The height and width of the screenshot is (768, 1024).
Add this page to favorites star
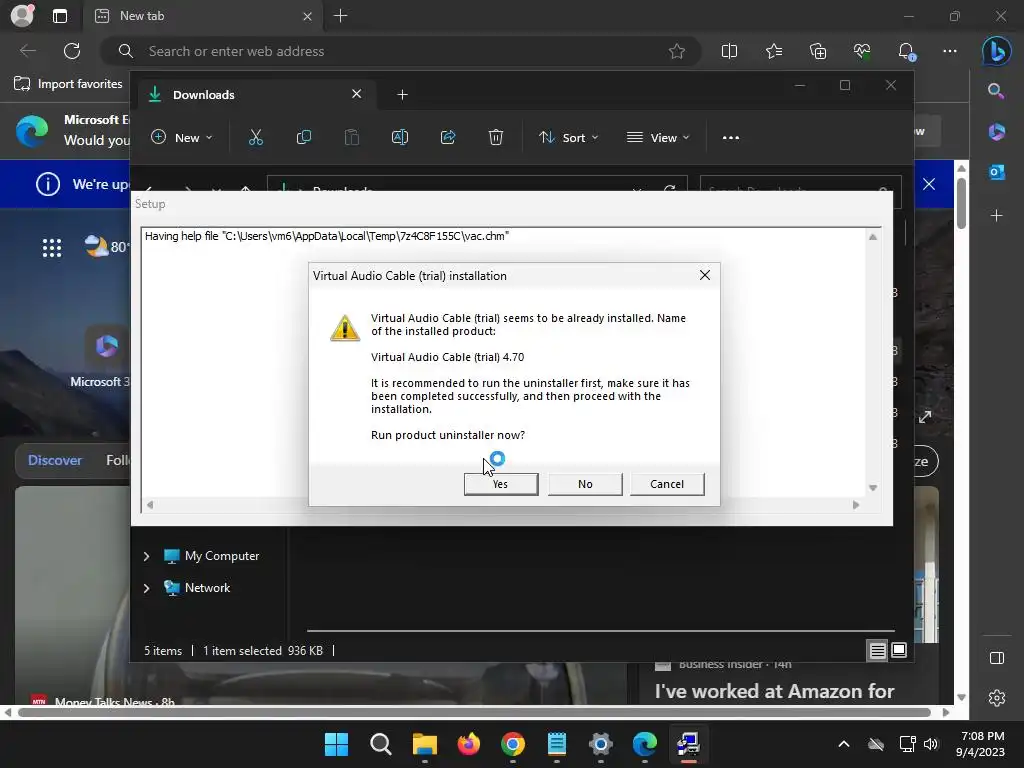click(677, 51)
